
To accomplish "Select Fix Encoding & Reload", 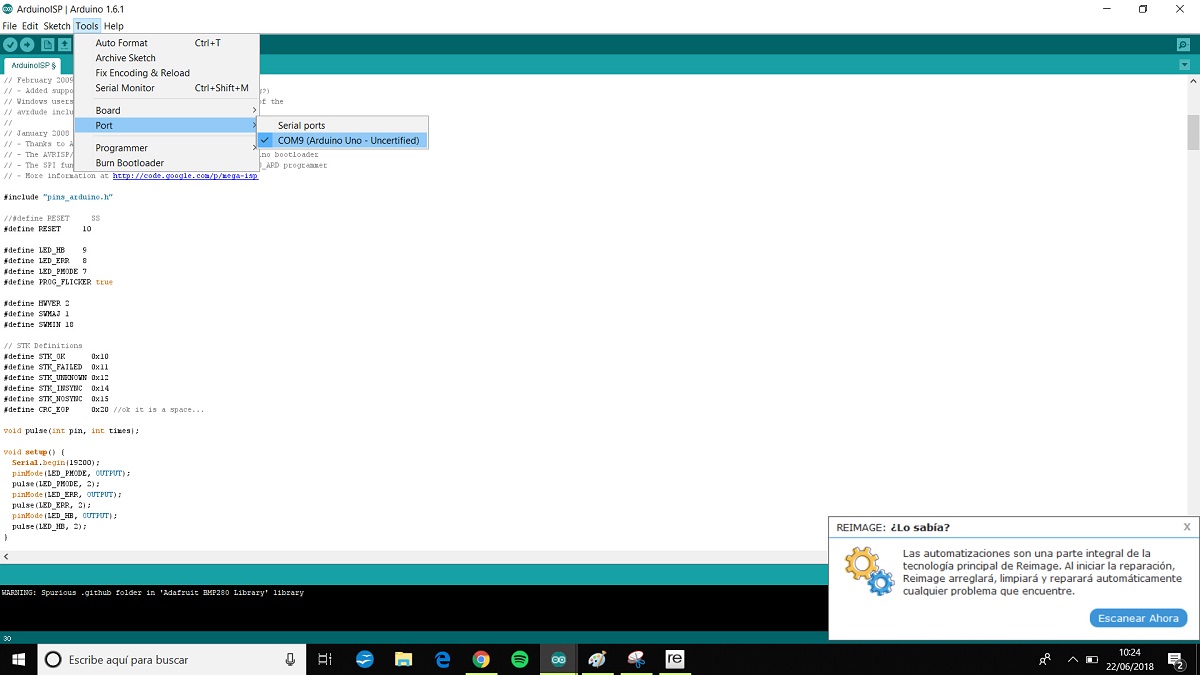I will pyautogui.click(x=167, y=73).
